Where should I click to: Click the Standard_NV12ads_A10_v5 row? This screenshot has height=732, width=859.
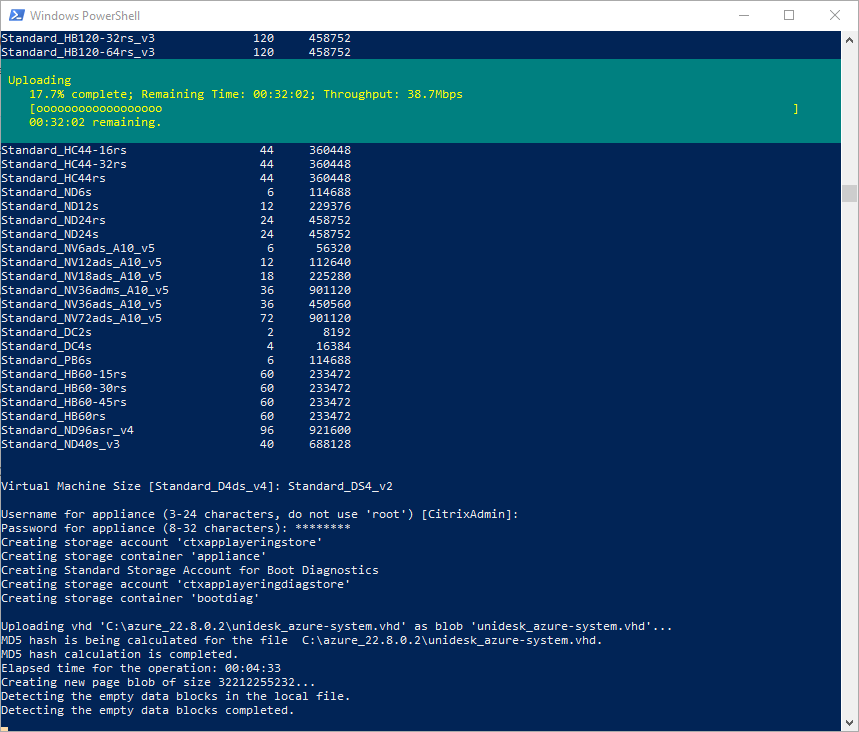click(176, 262)
